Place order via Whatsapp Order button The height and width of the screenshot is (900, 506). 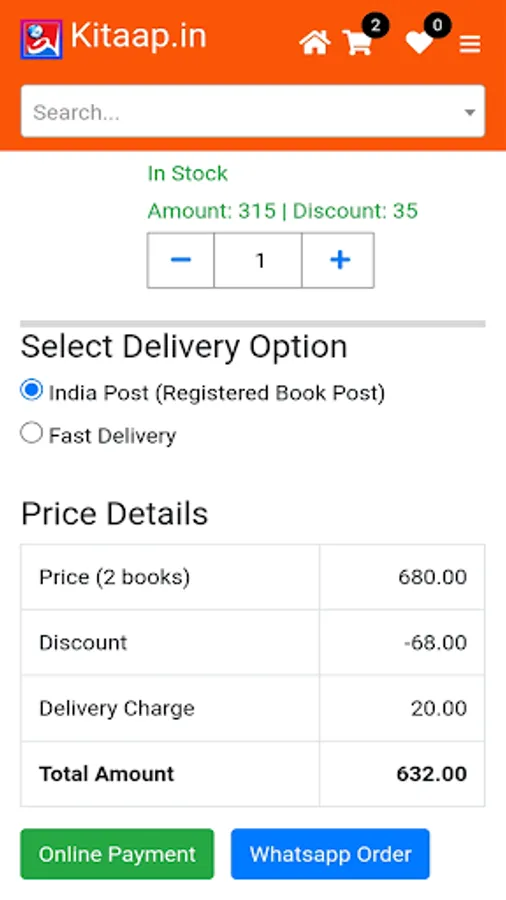[x=330, y=854]
